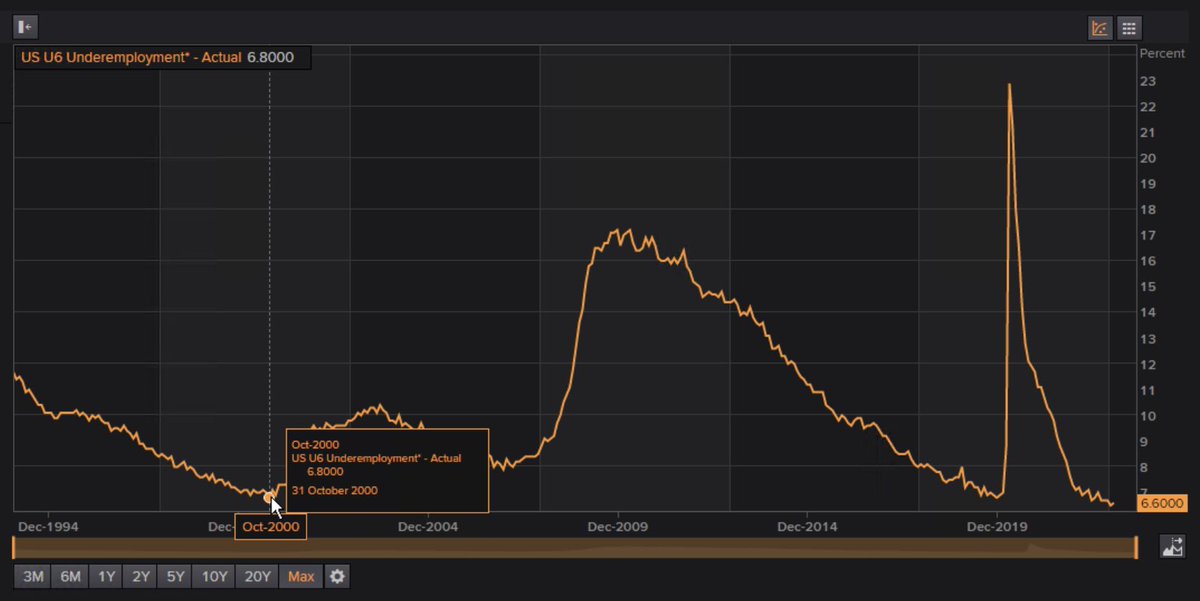
Task: Collapse the side panel icon
Action: coord(25,26)
